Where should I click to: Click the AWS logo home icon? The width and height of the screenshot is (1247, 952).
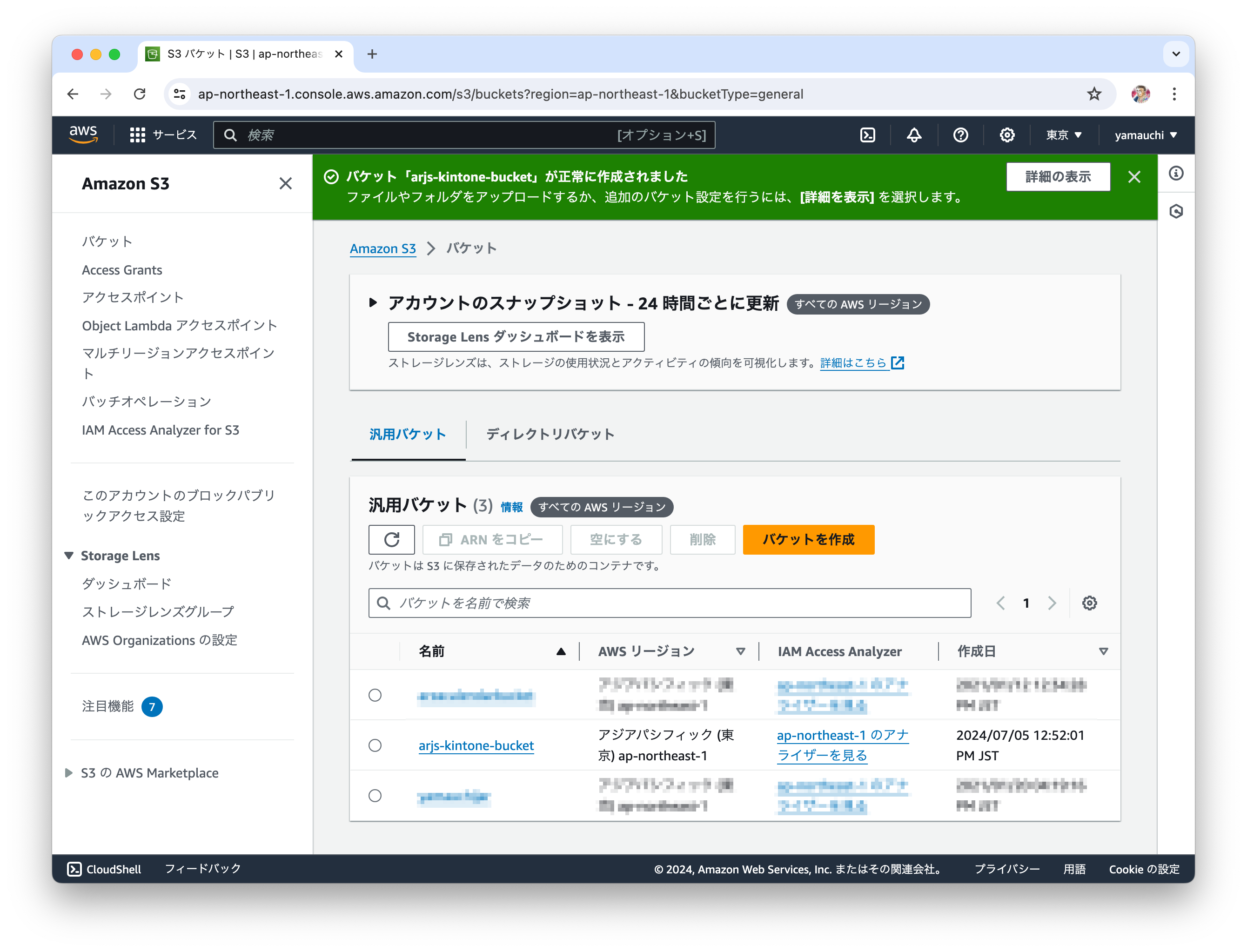pos(83,135)
